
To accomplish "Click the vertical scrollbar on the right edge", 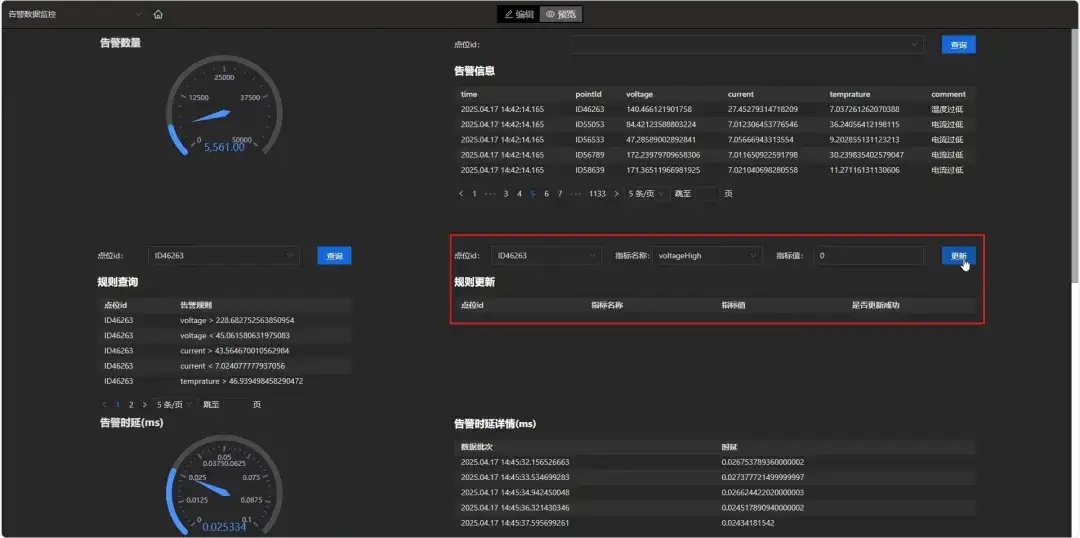I will pyautogui.click(x=1074, y=155).
